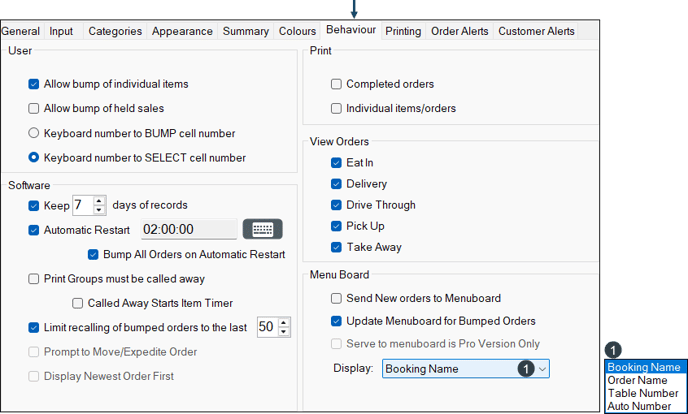Viewport: 688px width, 414px height.
Task: Click the bumped orders limit field showing 50
Action: [268, 327]
